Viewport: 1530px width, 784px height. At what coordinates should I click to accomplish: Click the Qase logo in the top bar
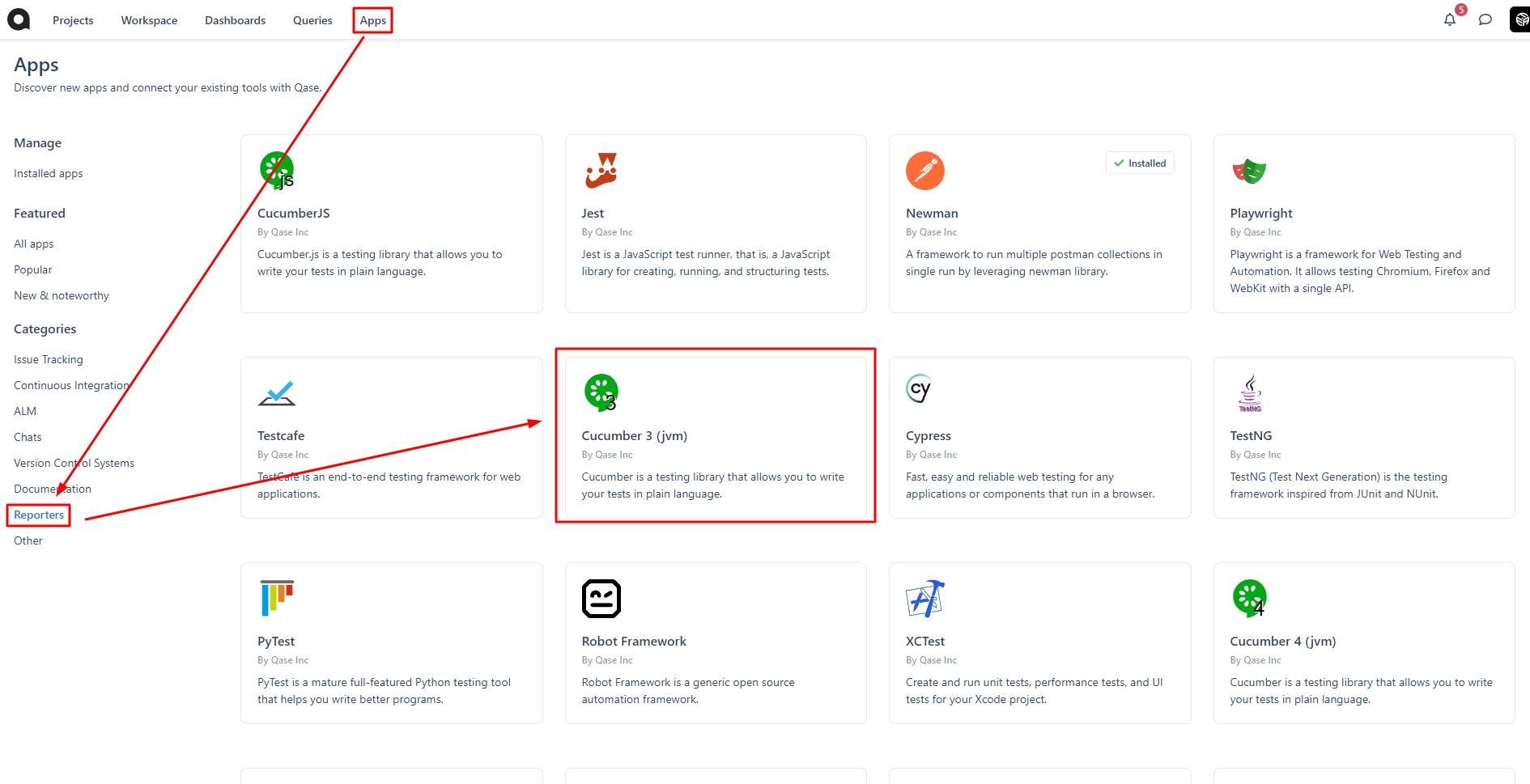click(x=19, y=19)
